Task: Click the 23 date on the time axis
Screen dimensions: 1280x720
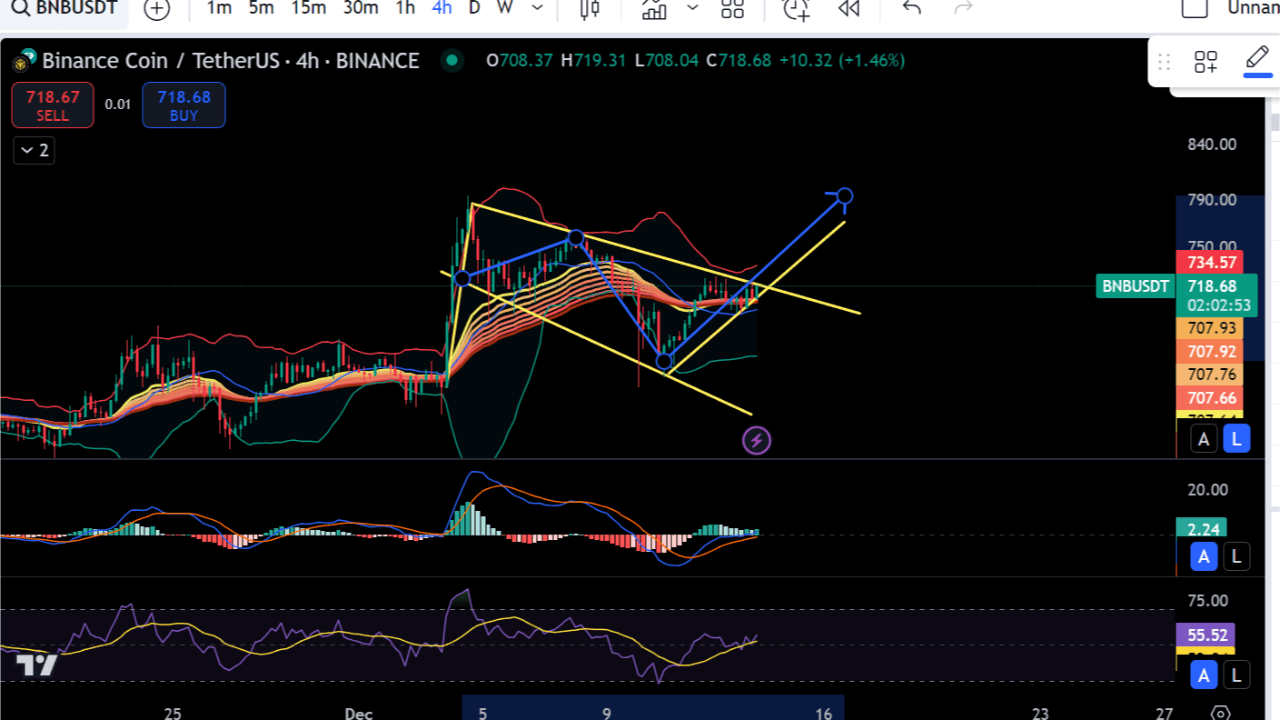Action: [1040, 713]
